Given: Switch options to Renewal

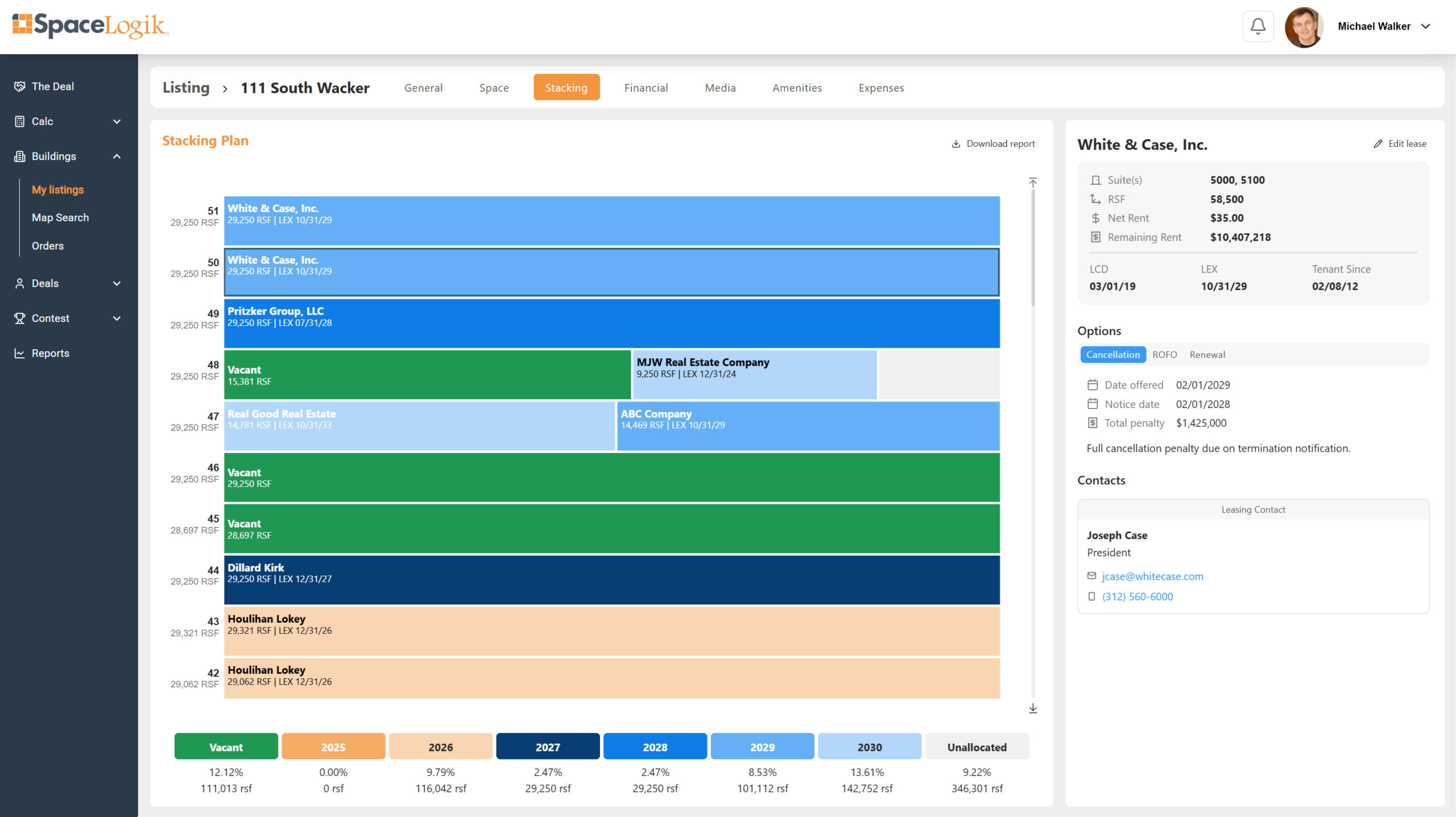Looking at the screenshot, I should pyautogui.click(x=1207, y=354).
